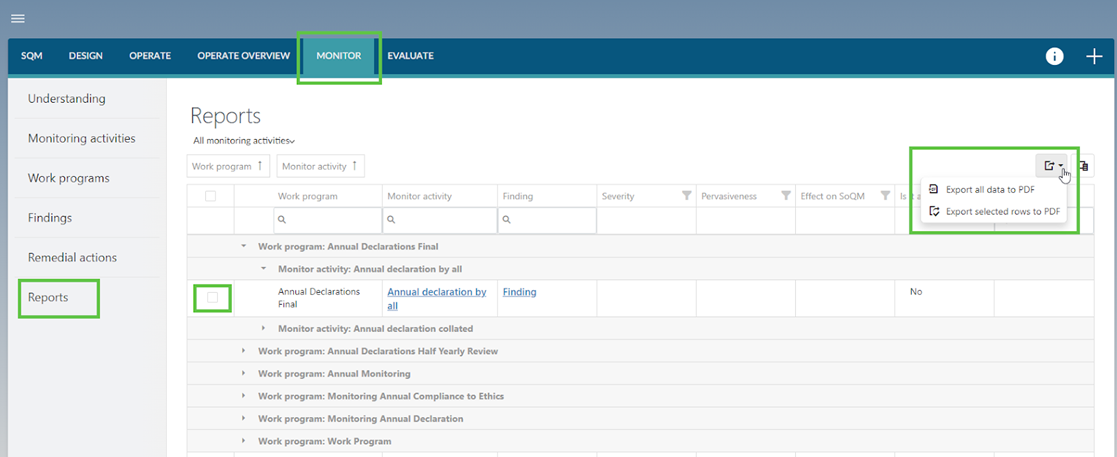The image size is (1117, 457).
Task: Click the plus add icon
Action: point(1093,56)
